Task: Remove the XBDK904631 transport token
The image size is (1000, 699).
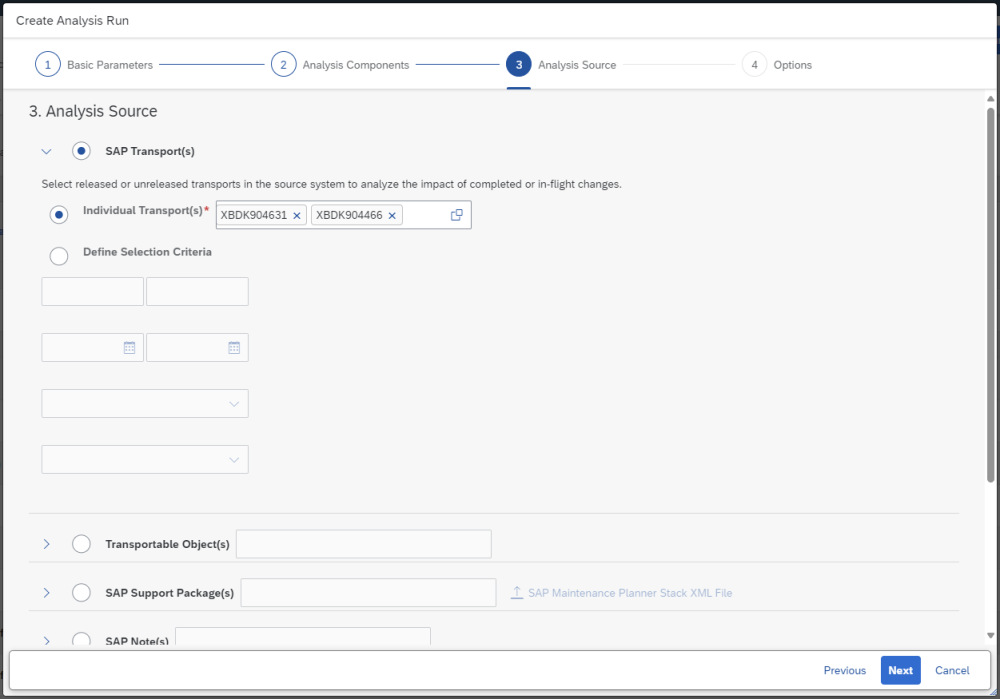Action: point(297,215)
